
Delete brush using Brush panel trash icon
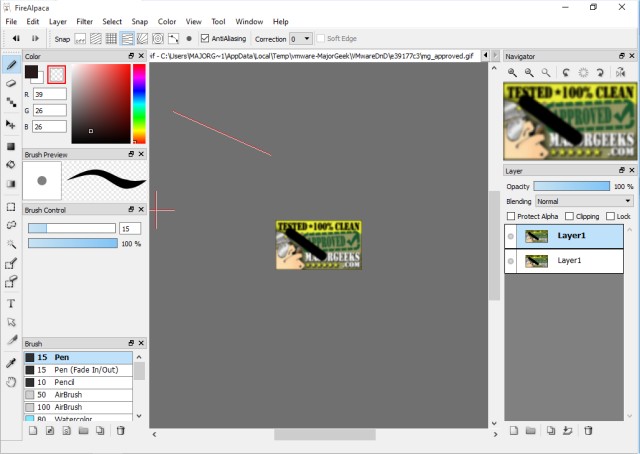(120, 430)
